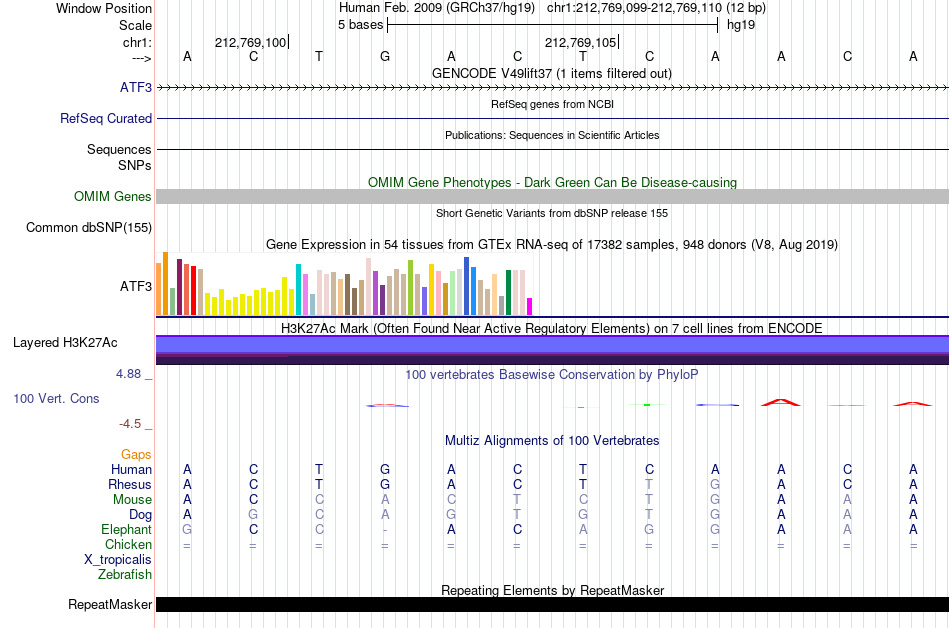This screenshot has width=950, height=628.
Task: Click the large red PhyloP conservation peak
Action: (781, 402)
